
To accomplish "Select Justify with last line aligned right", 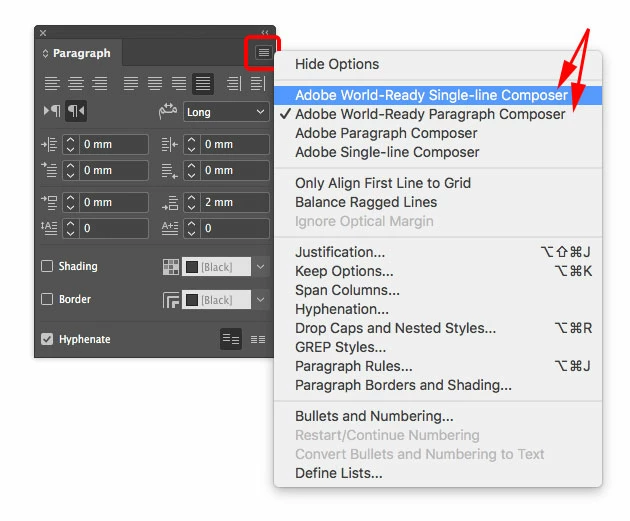I will (x=179, y=84).
